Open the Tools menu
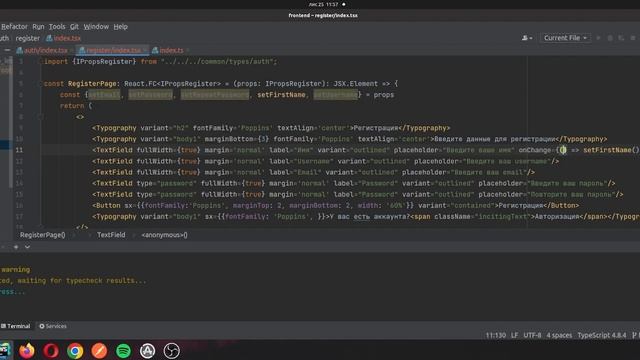 [x=57, y=27]
